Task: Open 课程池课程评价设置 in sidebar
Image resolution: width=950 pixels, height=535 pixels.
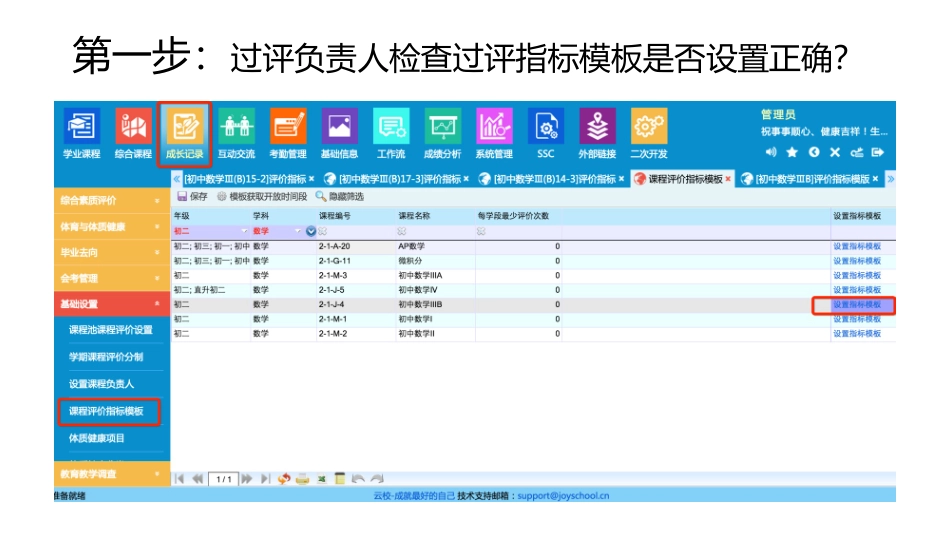Action: [x=110, y=330]
